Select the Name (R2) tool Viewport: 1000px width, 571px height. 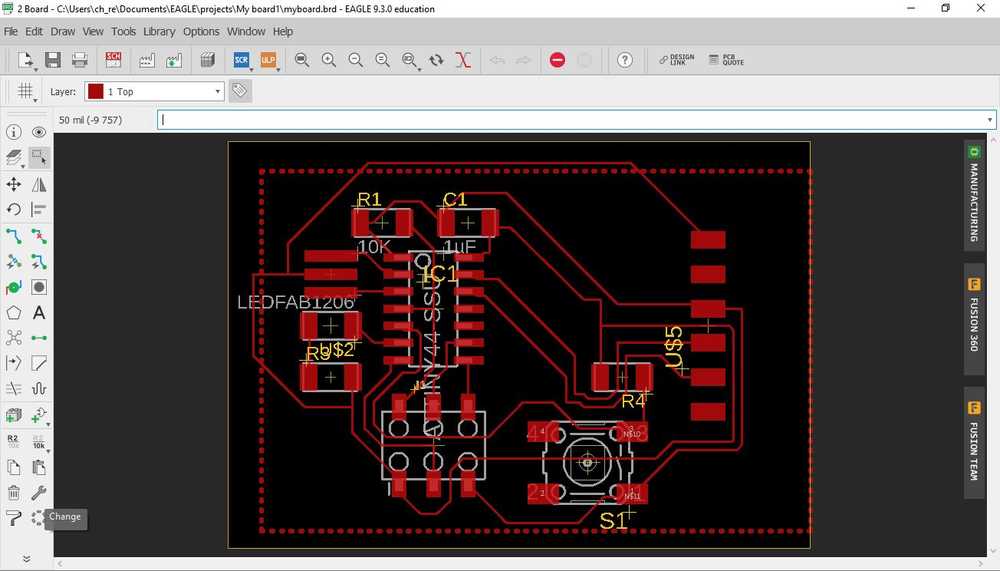[13, 441]
